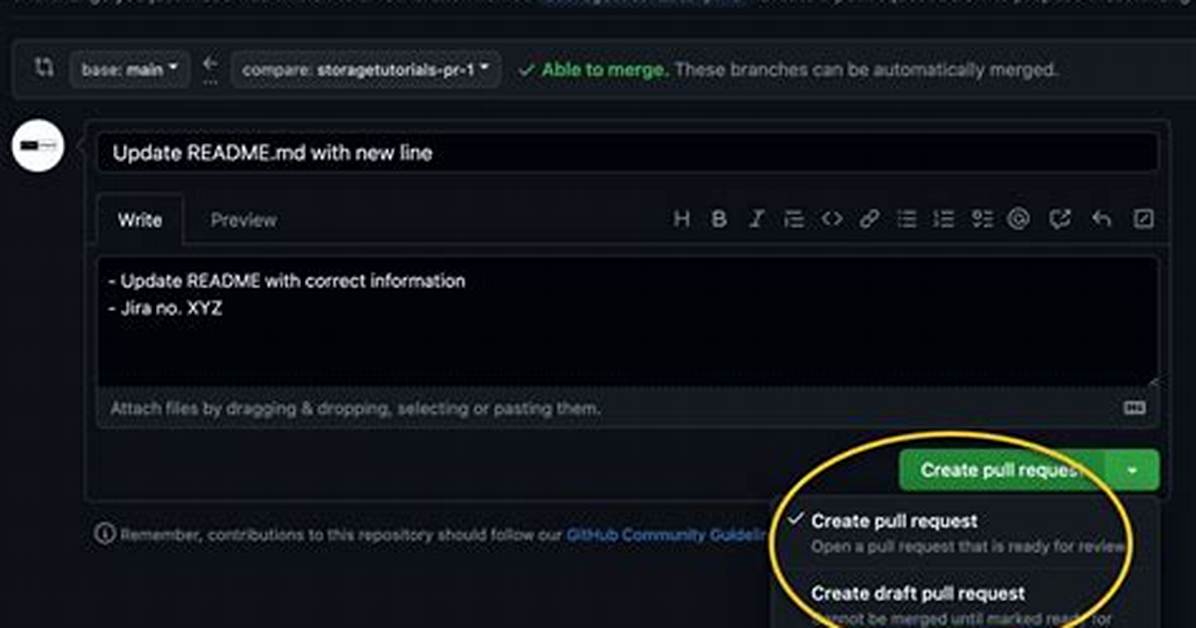This screenshot has height=628, width=1196.
Task: Insert code formatting icon
Action: coord(831,220)
